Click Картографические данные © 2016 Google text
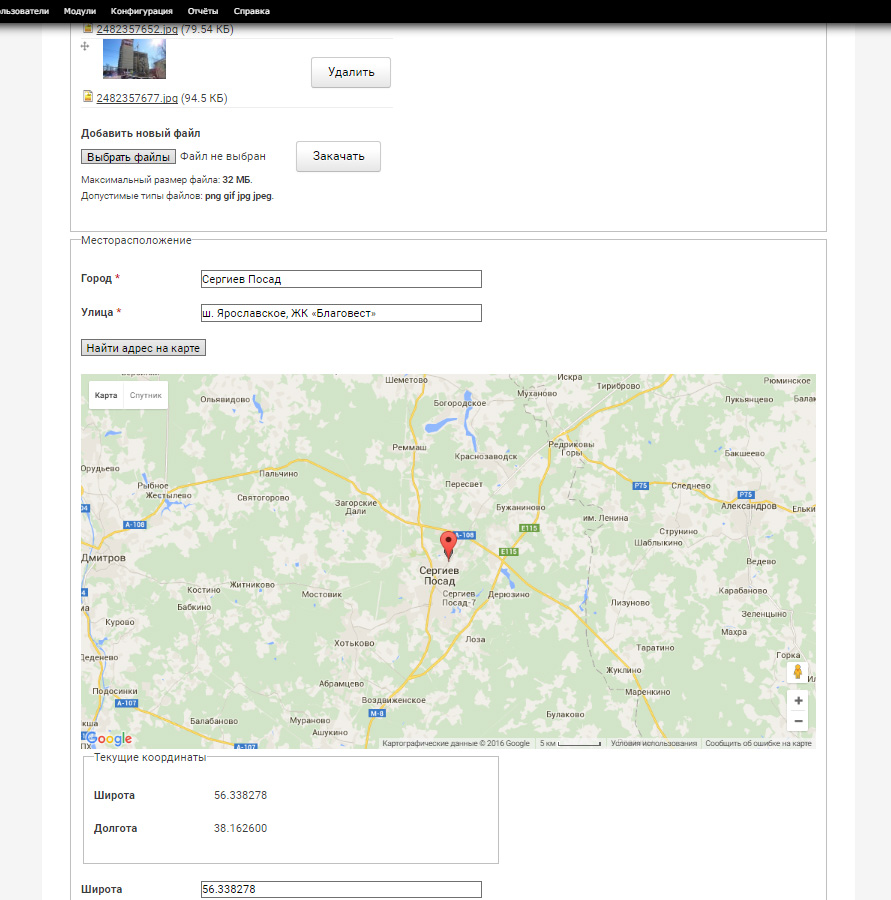The image size is (891, 900). click(456, 743)
